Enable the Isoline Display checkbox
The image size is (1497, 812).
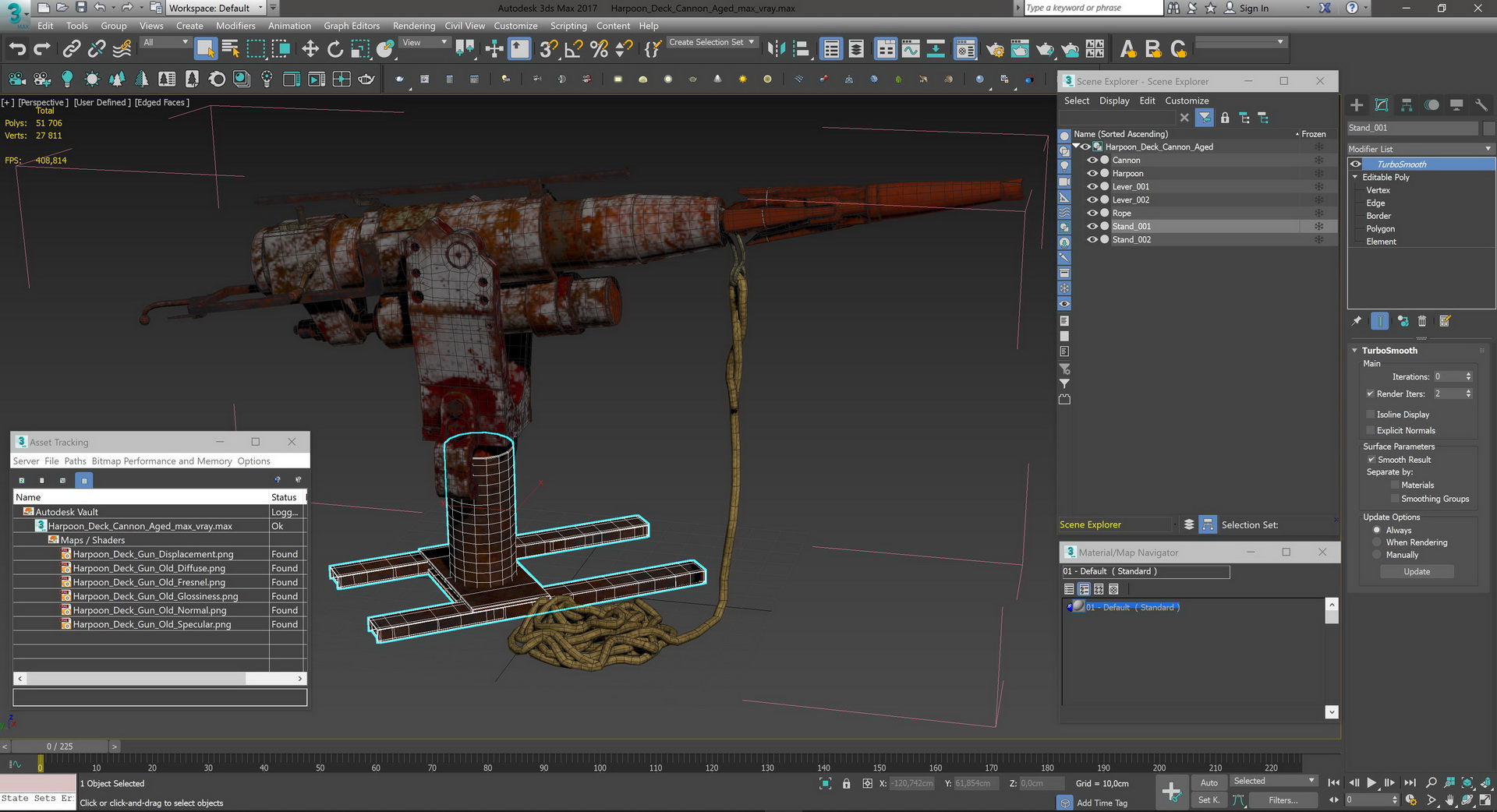click(x=1370, y=415)
